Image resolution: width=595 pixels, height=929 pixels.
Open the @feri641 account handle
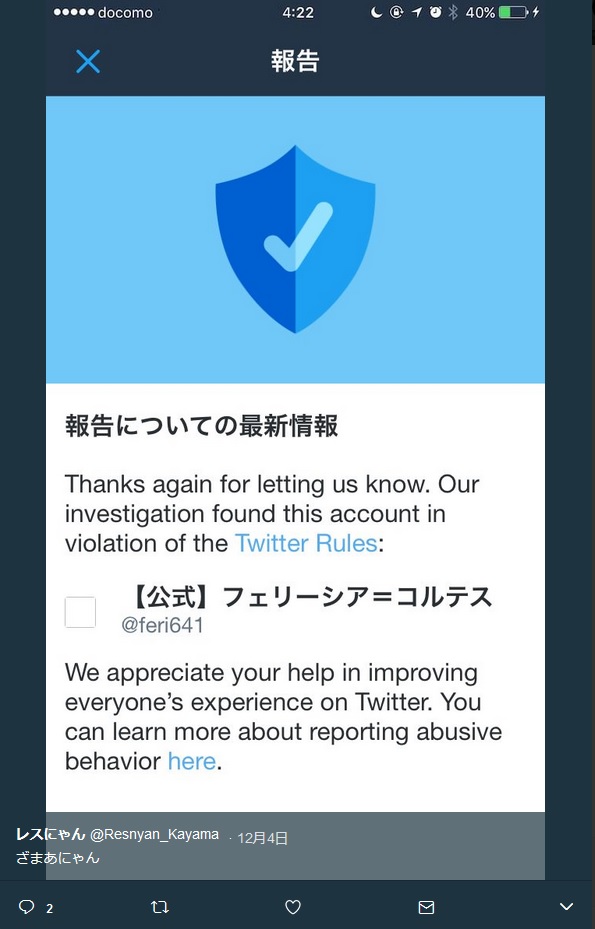[x=162, y=625]
